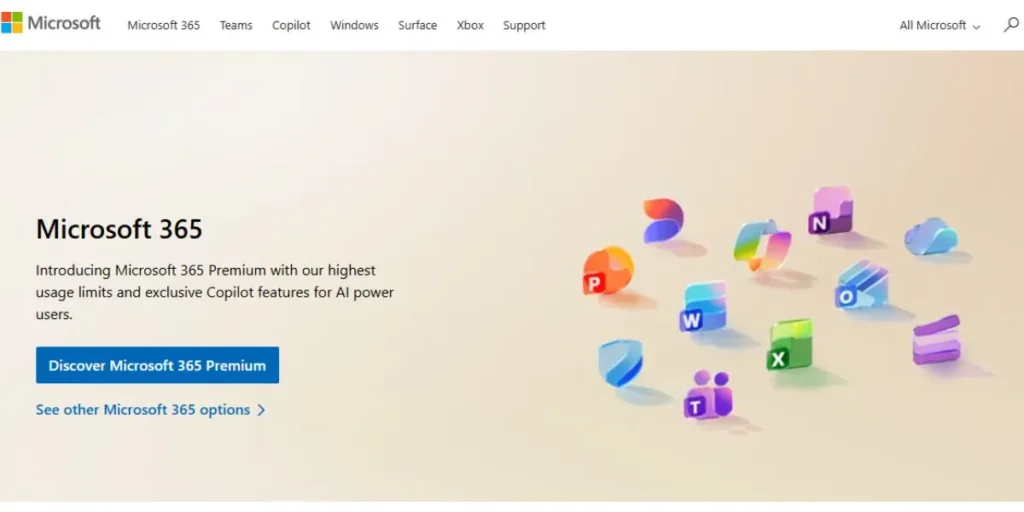Expand the All Microsoft dropdown
This screenshot has height=512, width=1024.
(940, 25)
